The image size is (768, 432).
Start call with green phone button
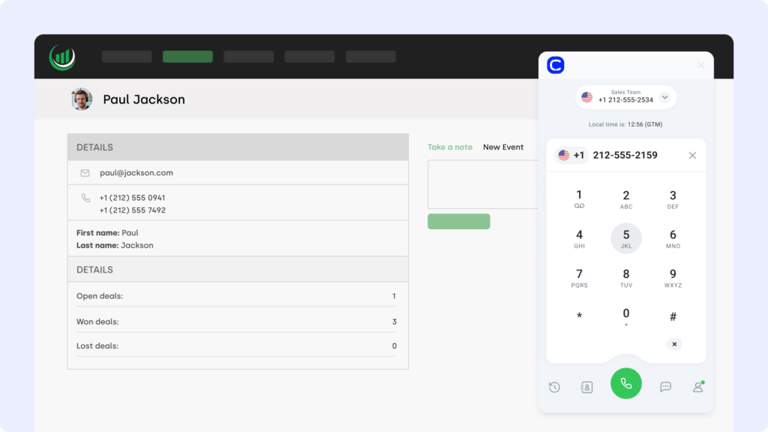(x=626, y=384)
